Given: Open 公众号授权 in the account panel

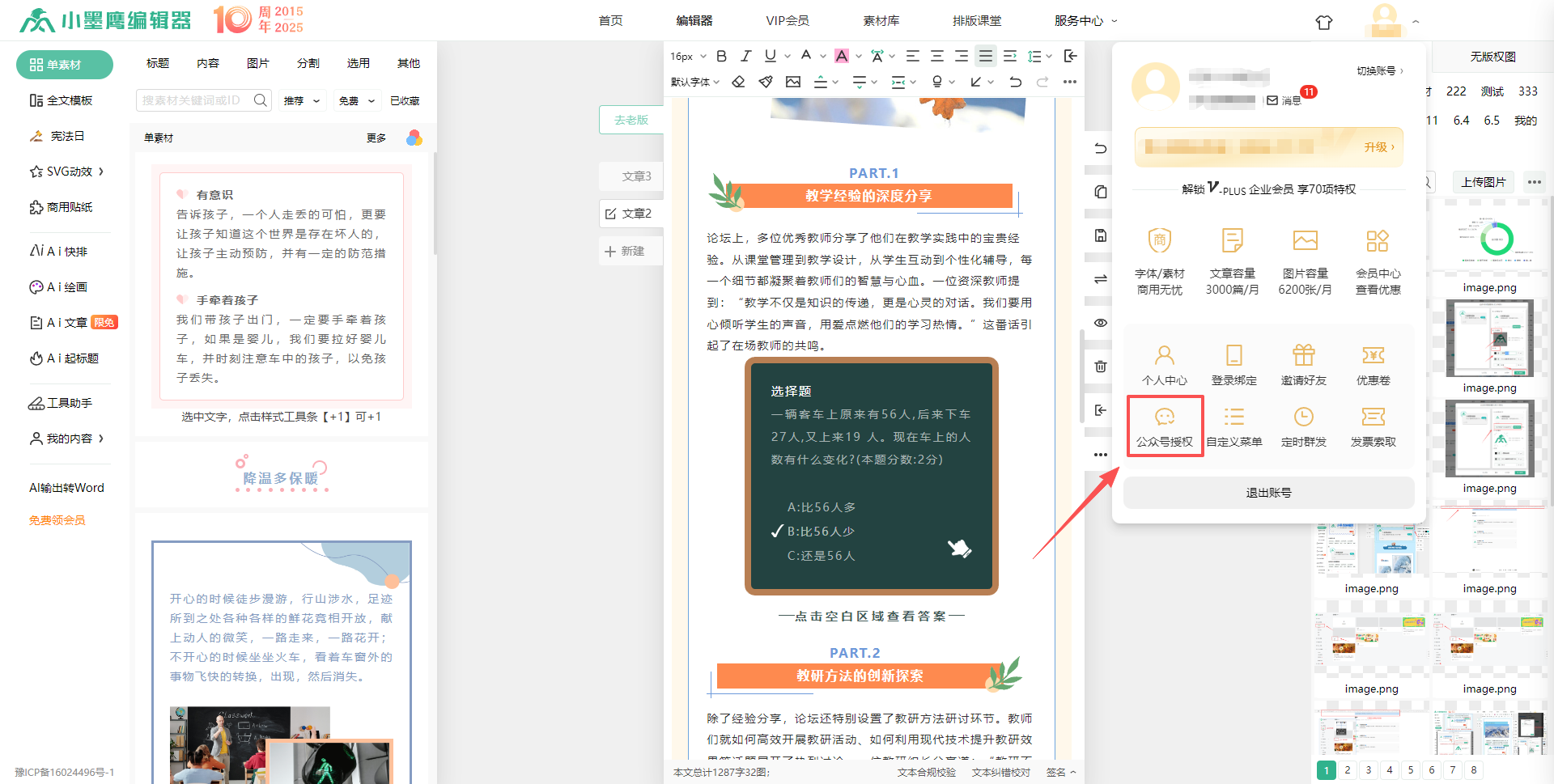Looking at the screenshot, I should pos(1164,426).
